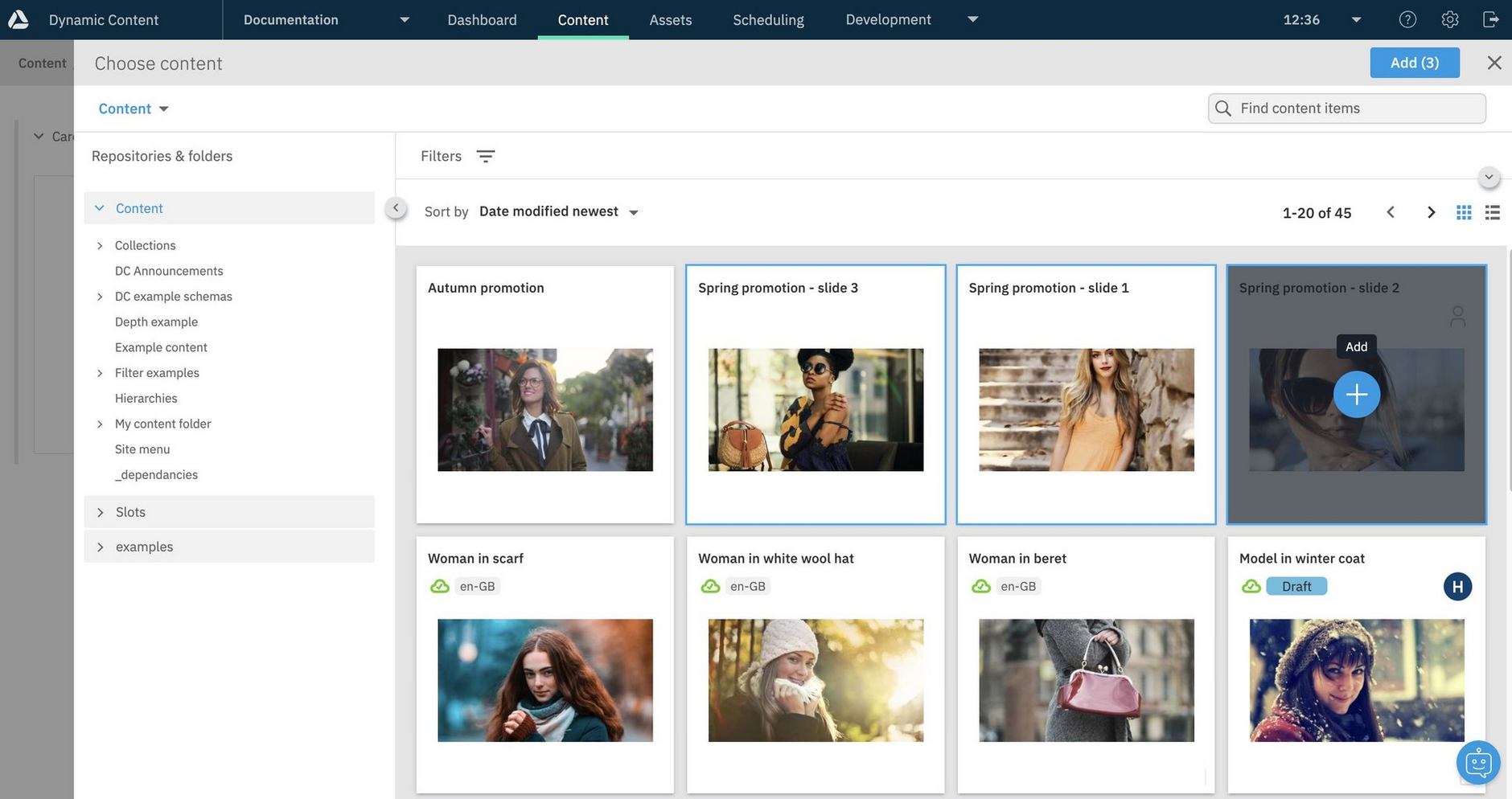This screenshot has width=1512, height=799.
Task: Select the Hierarchies folder
Action: coord(146,399)
